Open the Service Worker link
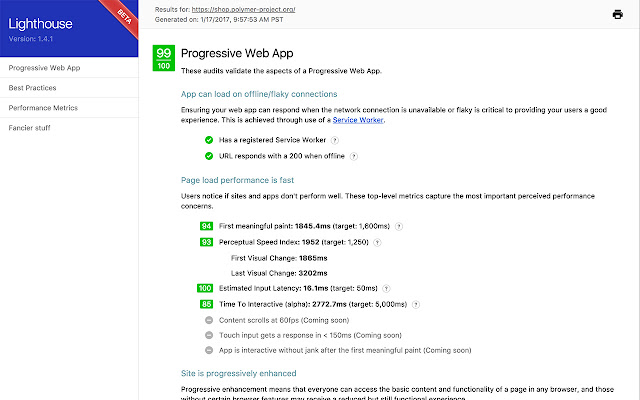Viewport: 640px width, 400px height. click(358, 120)
